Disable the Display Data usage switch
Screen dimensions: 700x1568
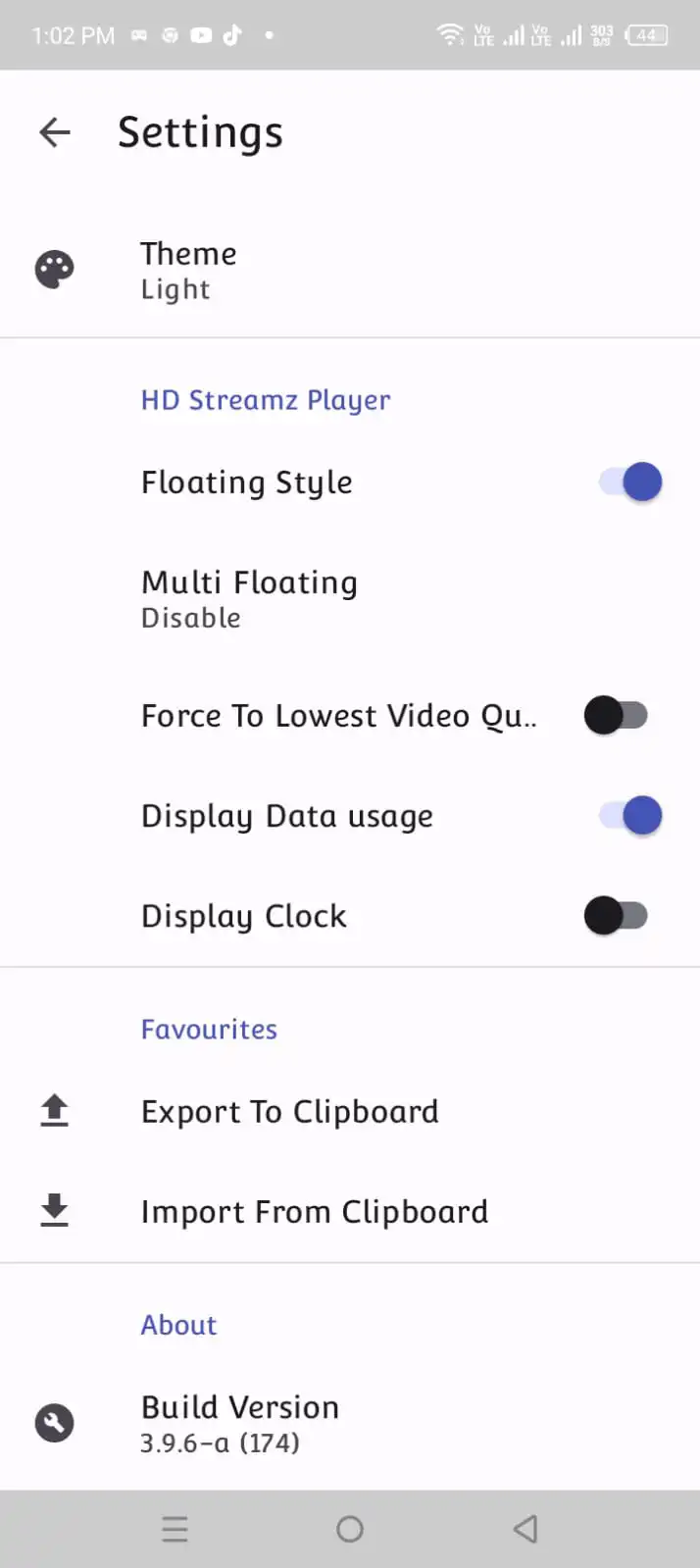[x=630, y=816]
